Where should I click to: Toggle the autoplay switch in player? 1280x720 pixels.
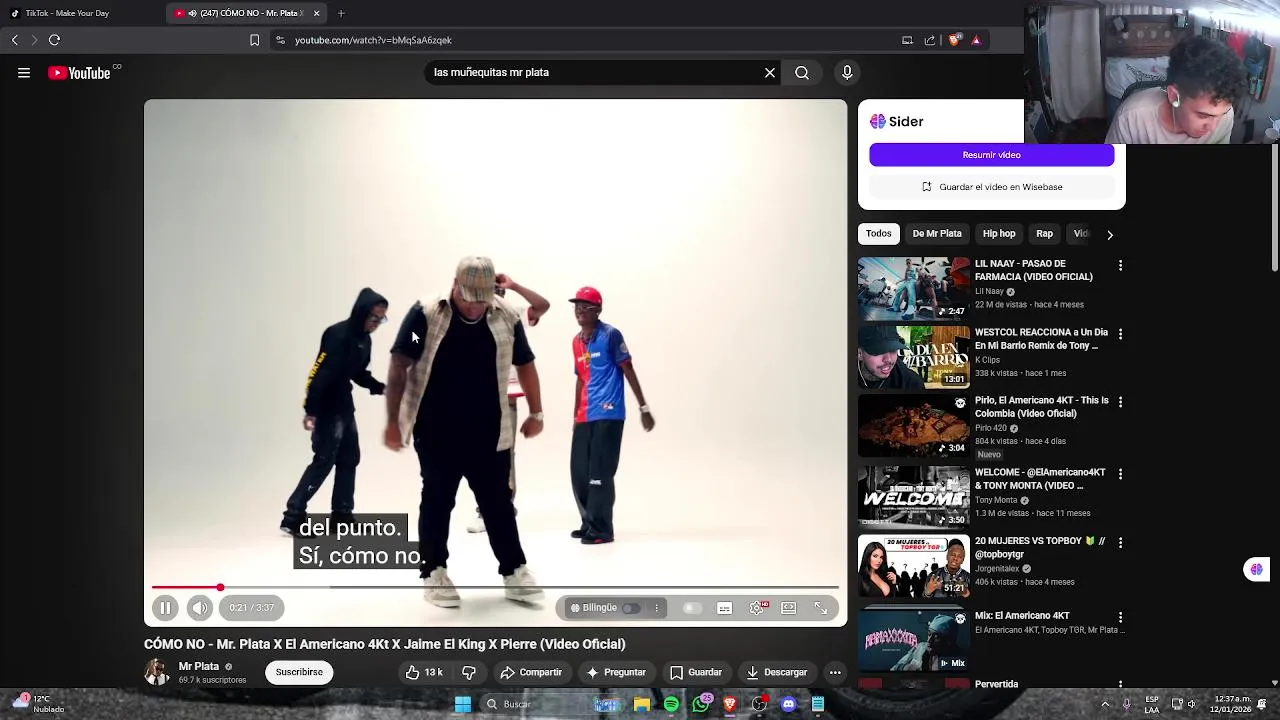tap(691, 608)
